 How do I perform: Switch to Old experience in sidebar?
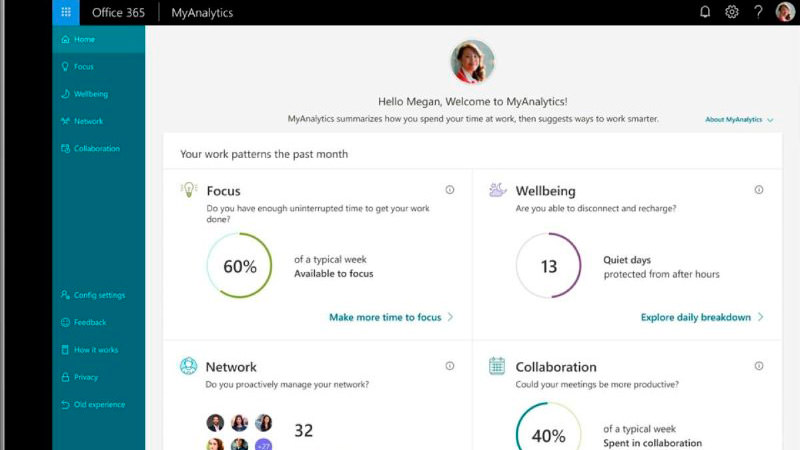click(98, 404)
